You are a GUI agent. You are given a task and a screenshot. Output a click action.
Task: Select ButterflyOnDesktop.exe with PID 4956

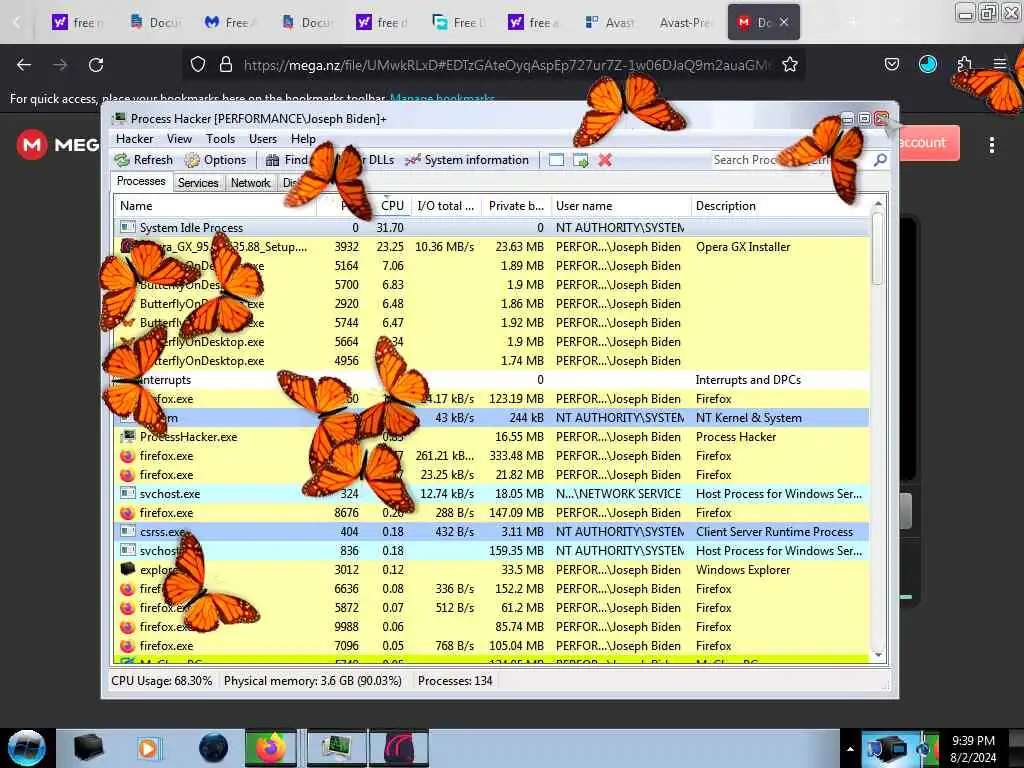click(492, 360)
